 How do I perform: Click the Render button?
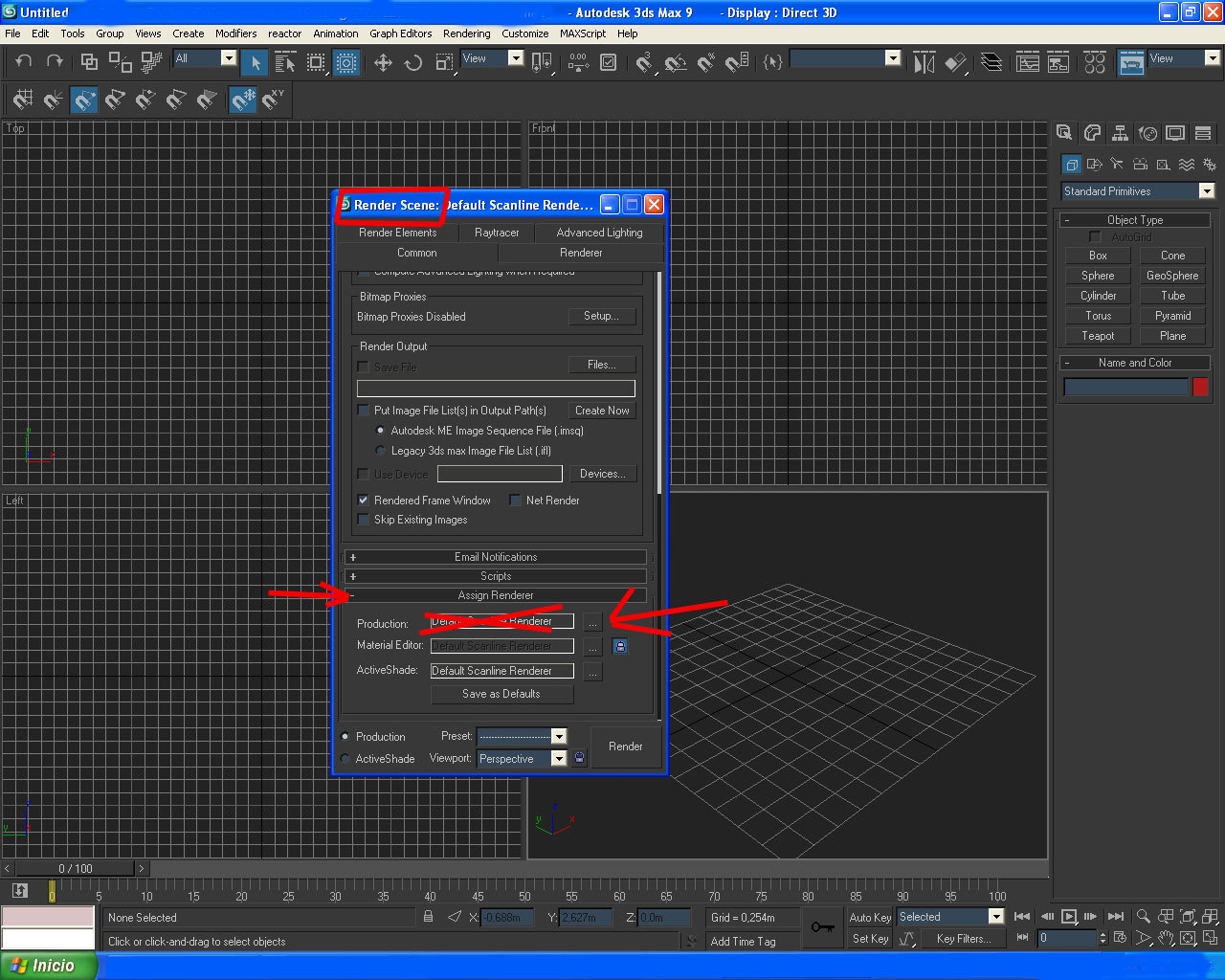pos(626,746)
